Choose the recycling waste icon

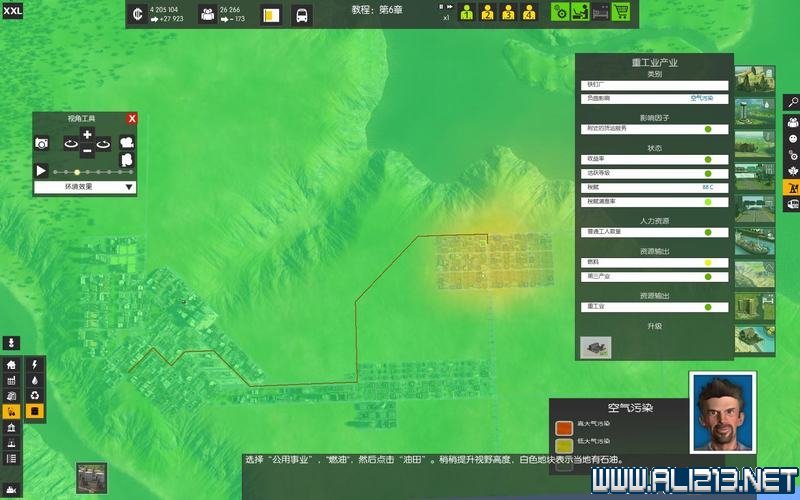tap(35, 395)
